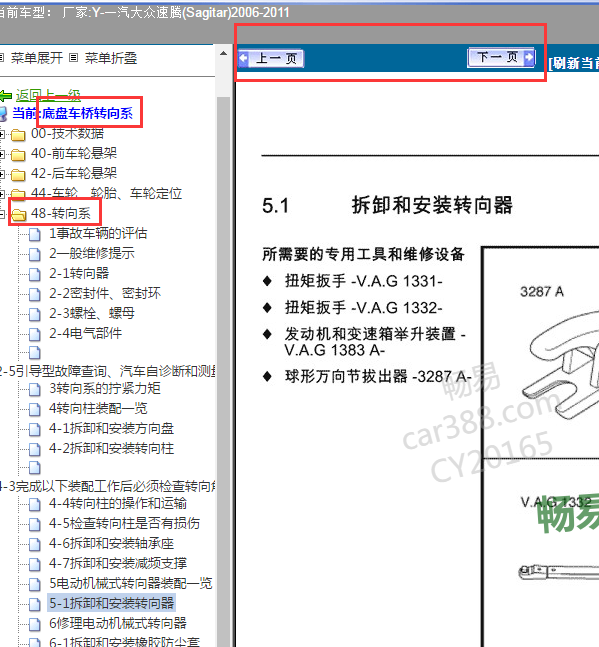
Task: Click page icon beside 4转向柱装配一览
Action: click(x=35, y=409)
